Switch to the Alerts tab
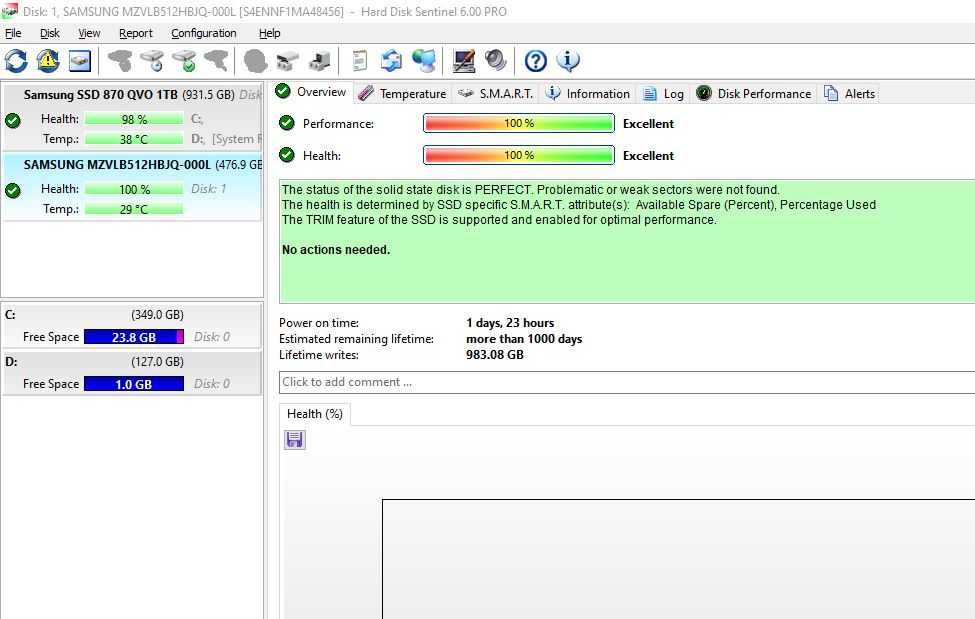 point(849,93)
